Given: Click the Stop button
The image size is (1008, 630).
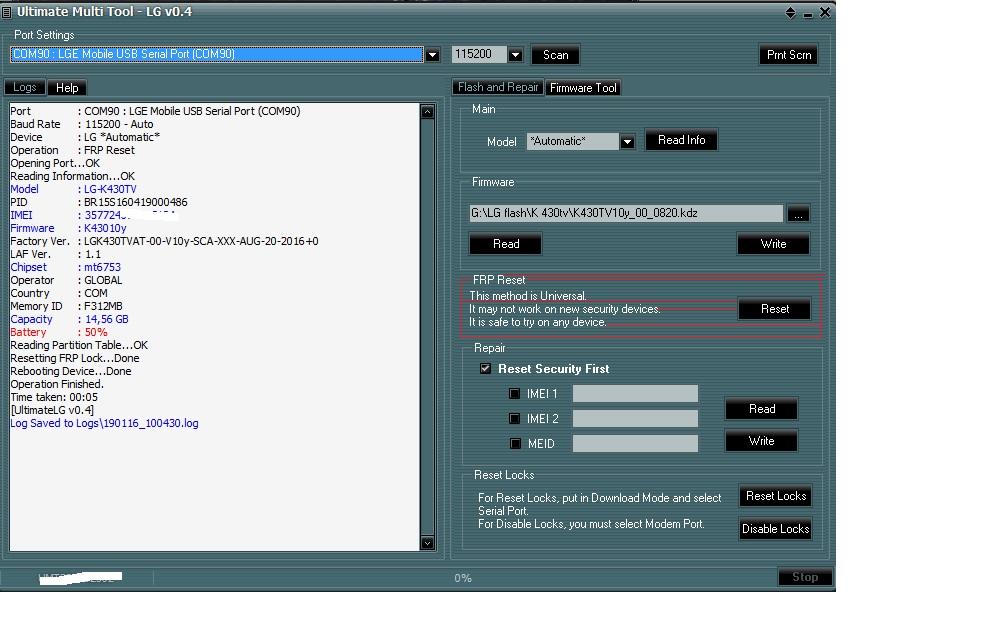Looking at the screenshot, I should (x=805, y=577).
